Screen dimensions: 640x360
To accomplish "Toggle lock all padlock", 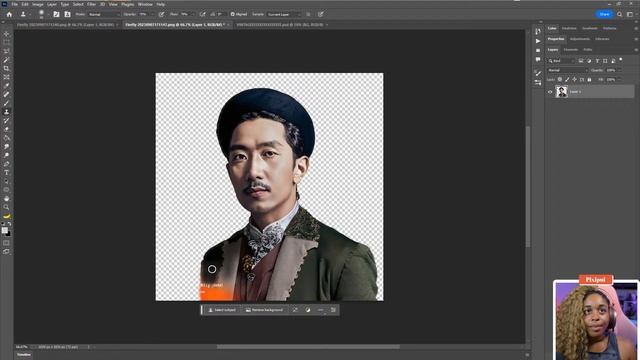I will [589, 80].
